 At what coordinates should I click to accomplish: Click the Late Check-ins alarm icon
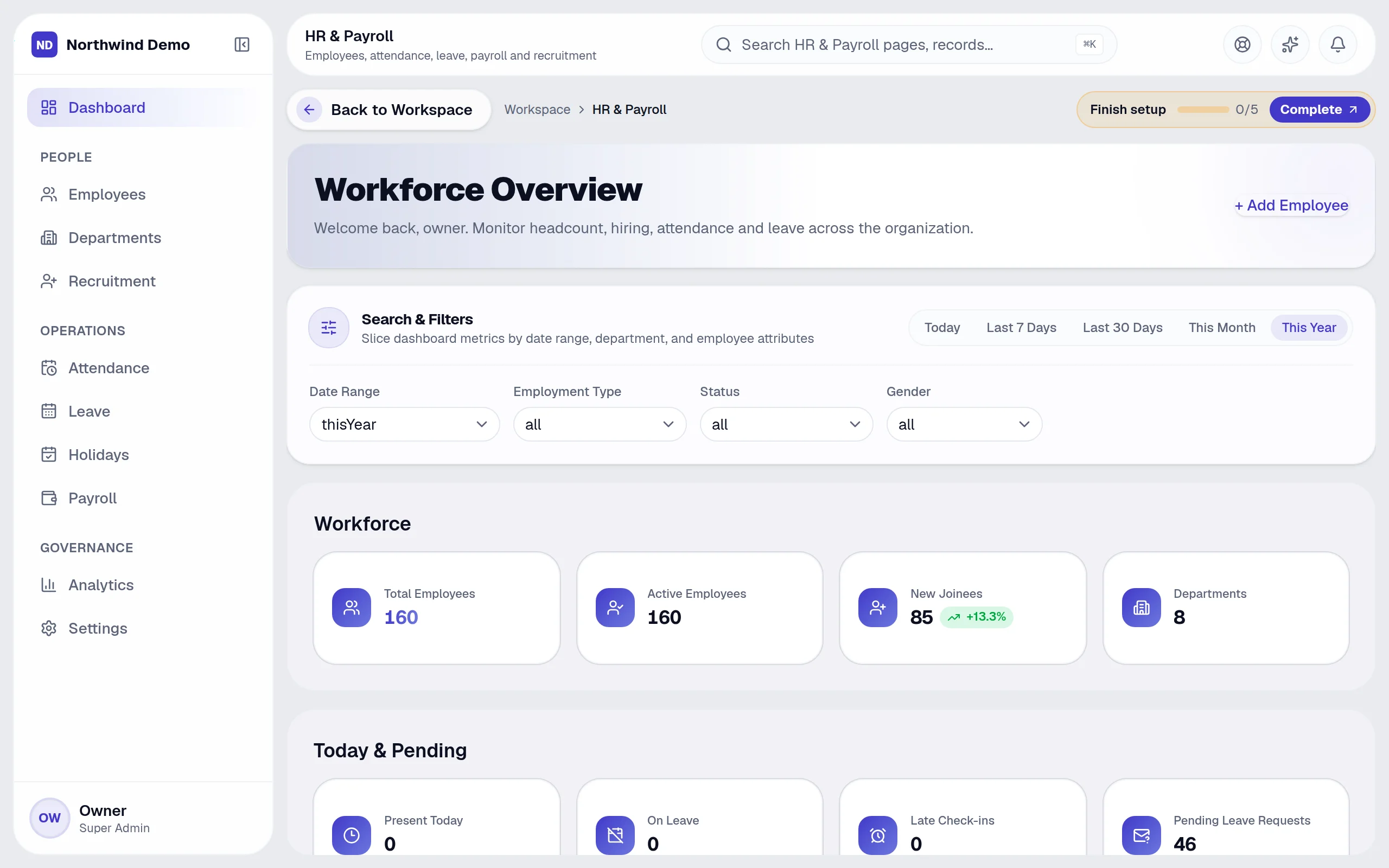[877, 835]
